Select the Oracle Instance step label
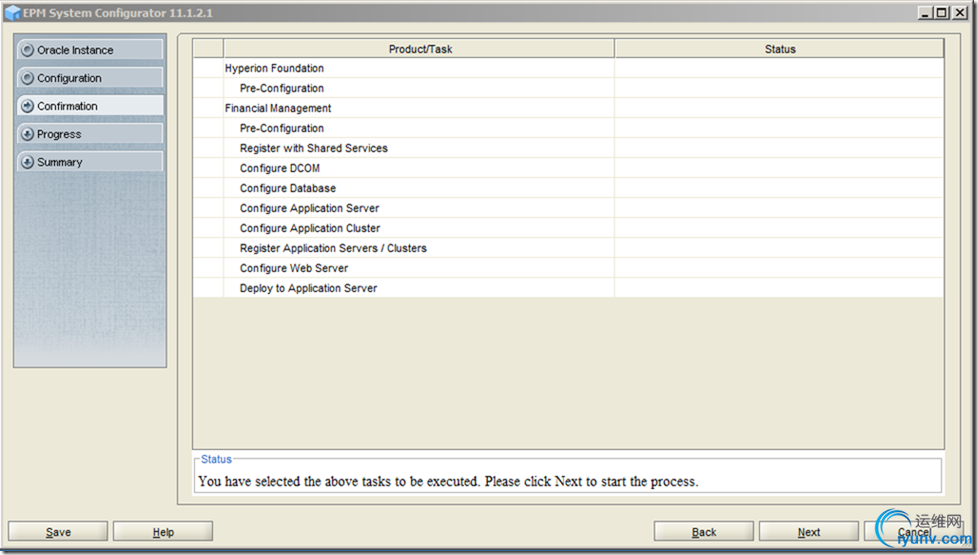Image resolution: width=978 pixels, height=555 pixels. (75, 50)
